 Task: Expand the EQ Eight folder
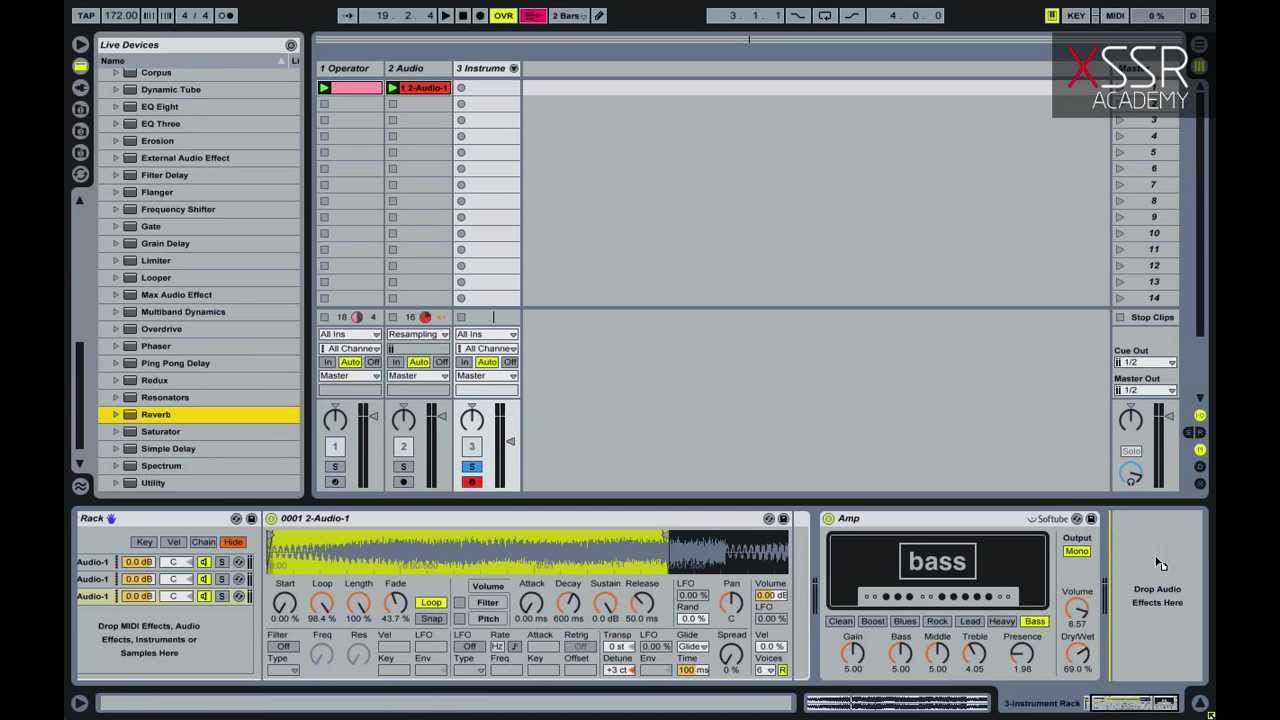click(116, 106)
